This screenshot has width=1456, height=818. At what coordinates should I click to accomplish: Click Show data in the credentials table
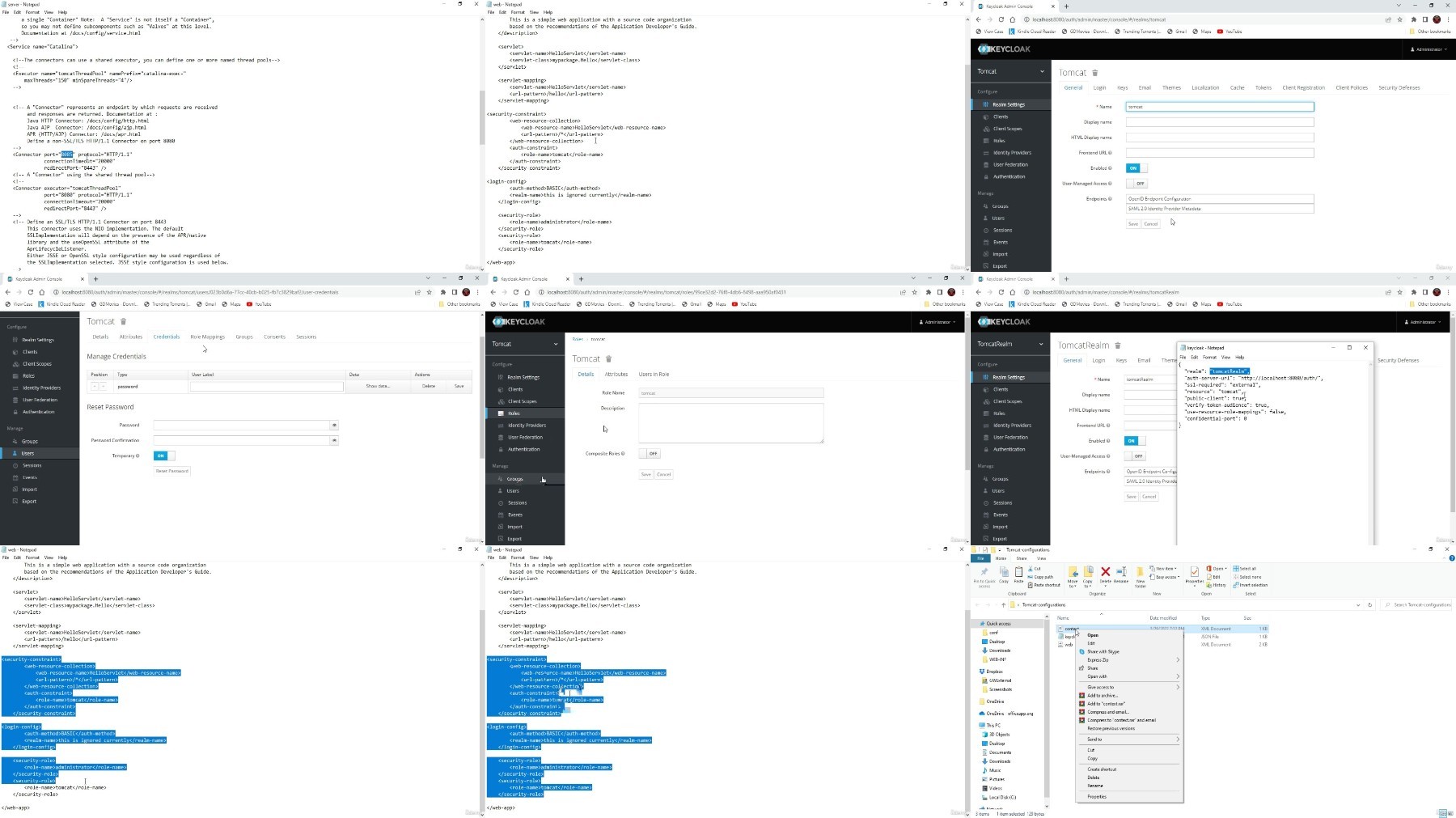[x=378, y=386]
